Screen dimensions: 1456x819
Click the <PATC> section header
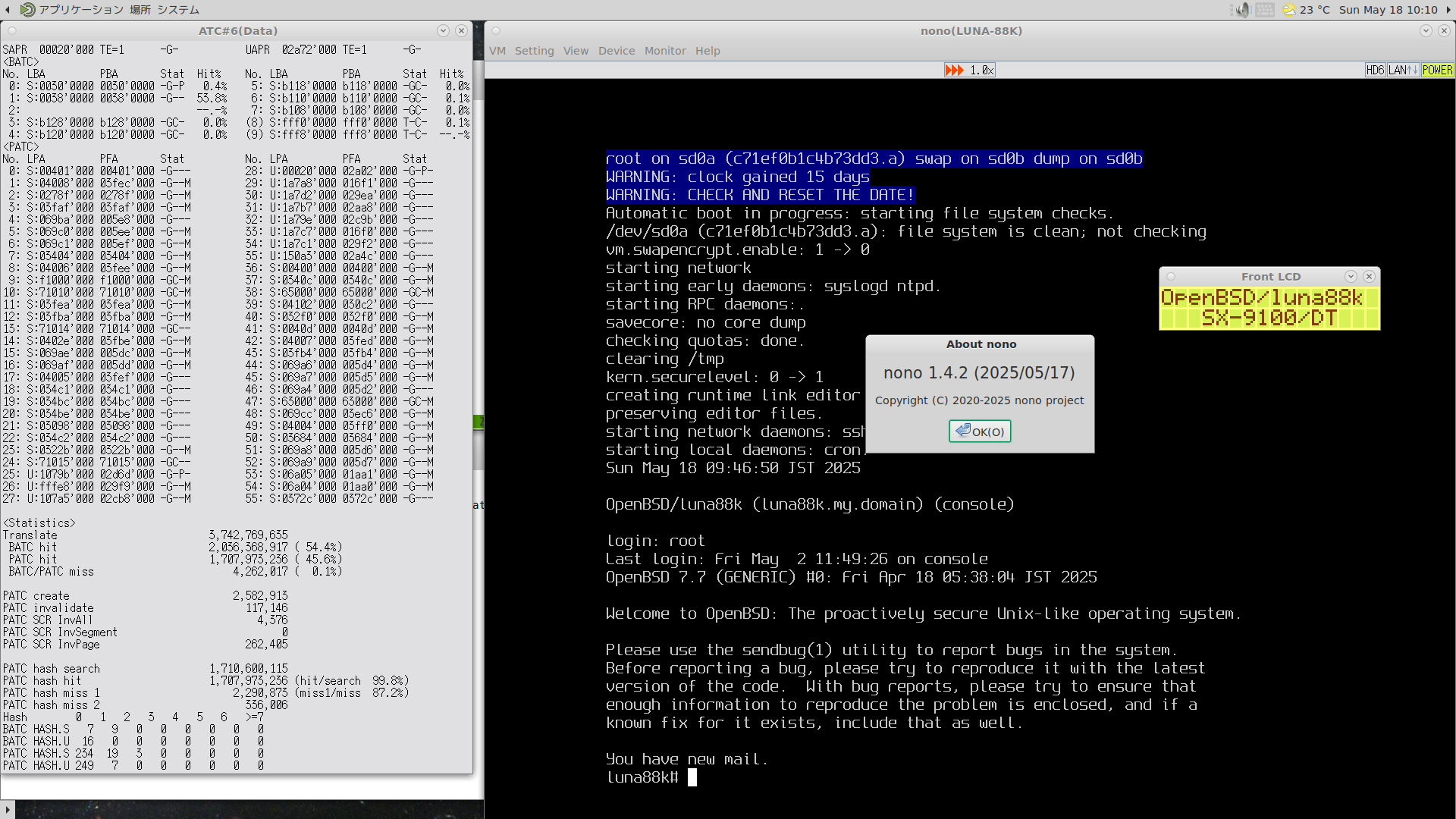(20, 147)
